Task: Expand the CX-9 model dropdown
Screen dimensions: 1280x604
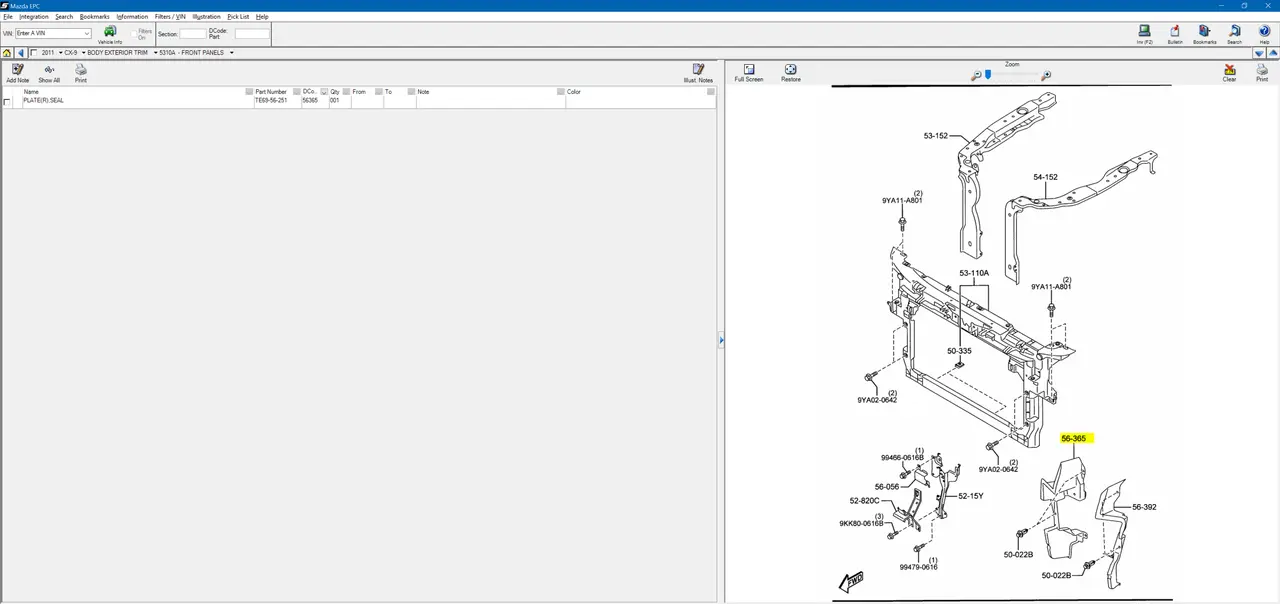Action: 84,53
